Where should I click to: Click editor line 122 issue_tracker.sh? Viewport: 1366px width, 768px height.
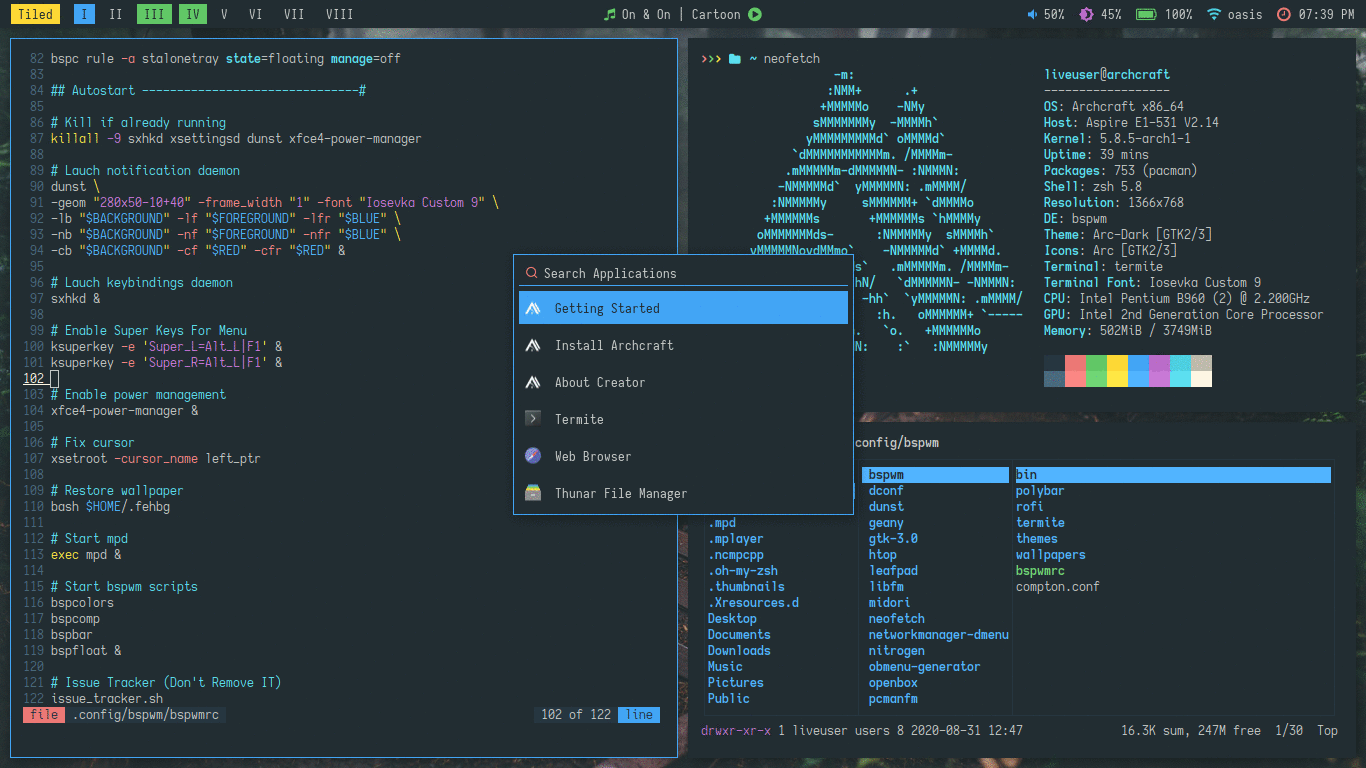107,699
